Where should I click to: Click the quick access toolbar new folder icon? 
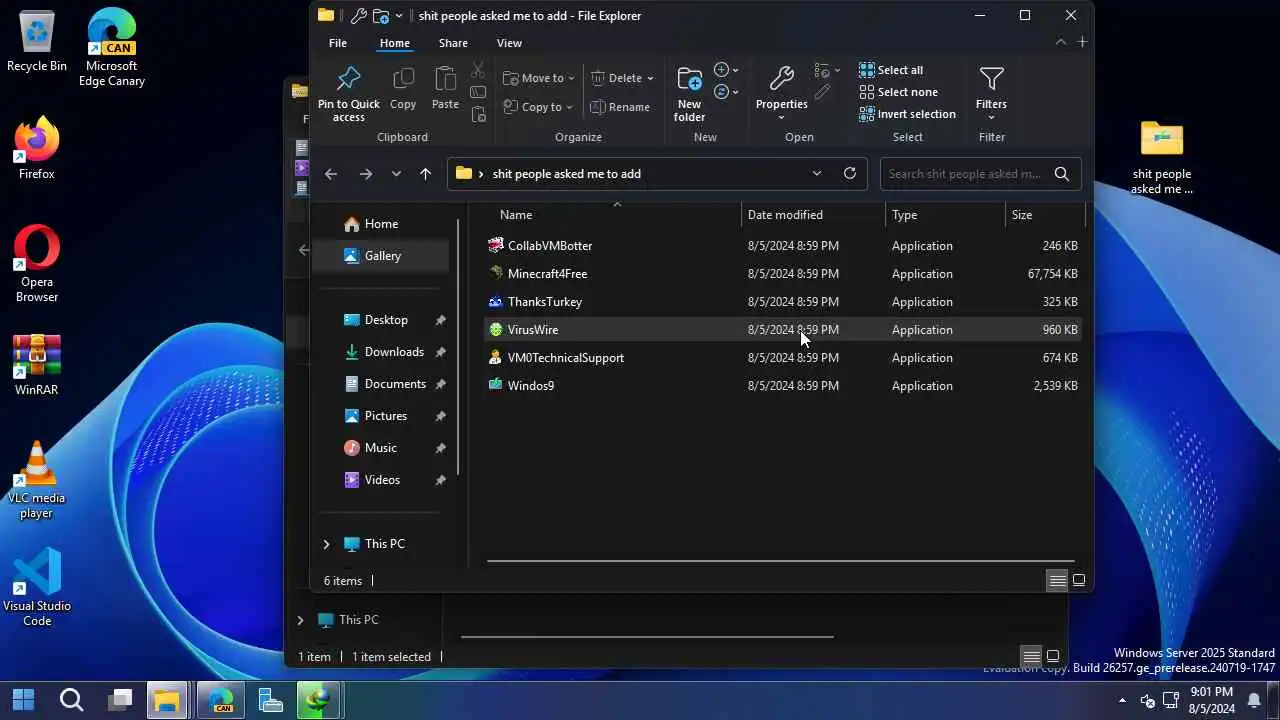point(381,16)
